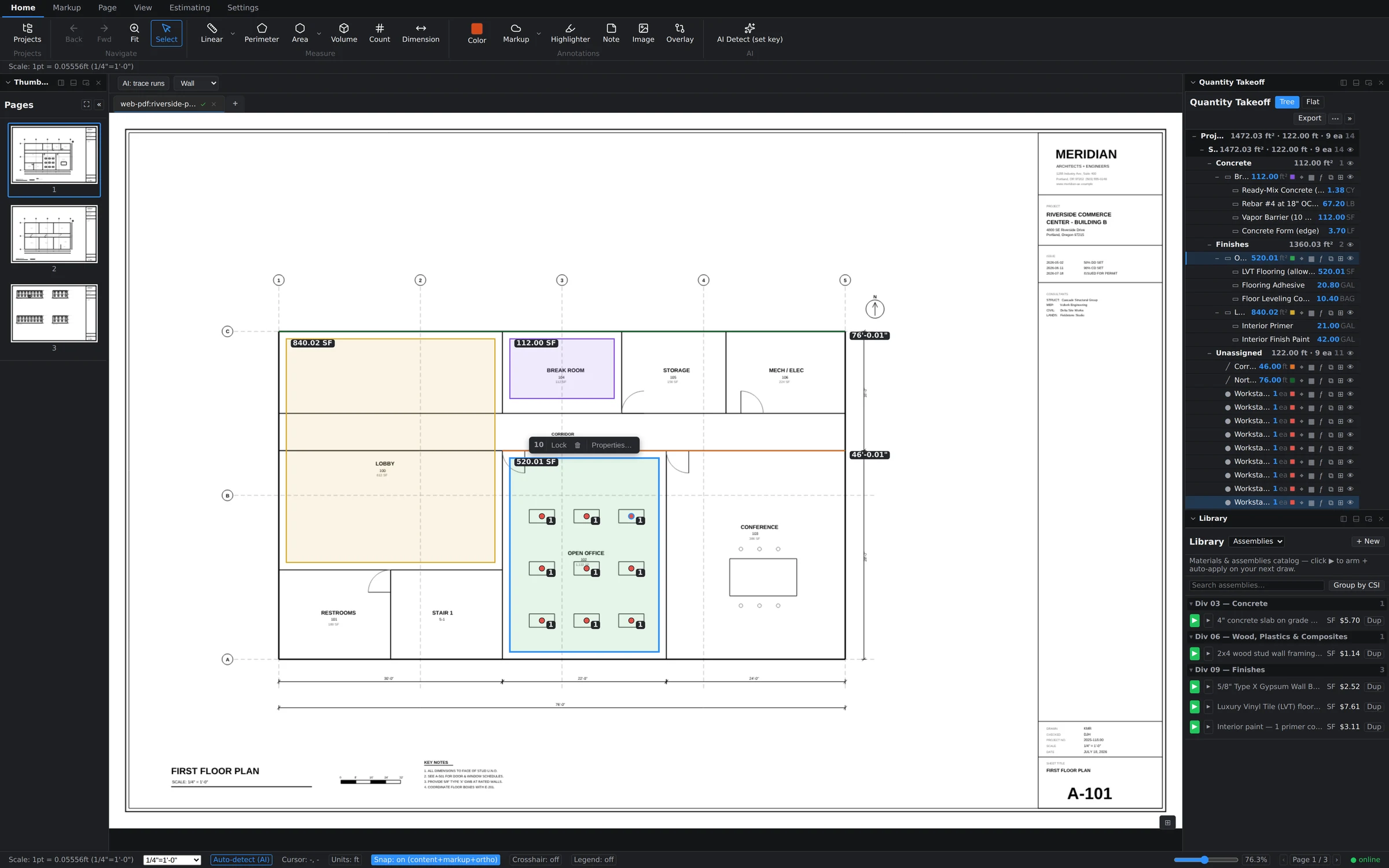This screenshot has height=868, width=1389.
Task: Open the Estimating menu tab
Action: pos(189,8)
